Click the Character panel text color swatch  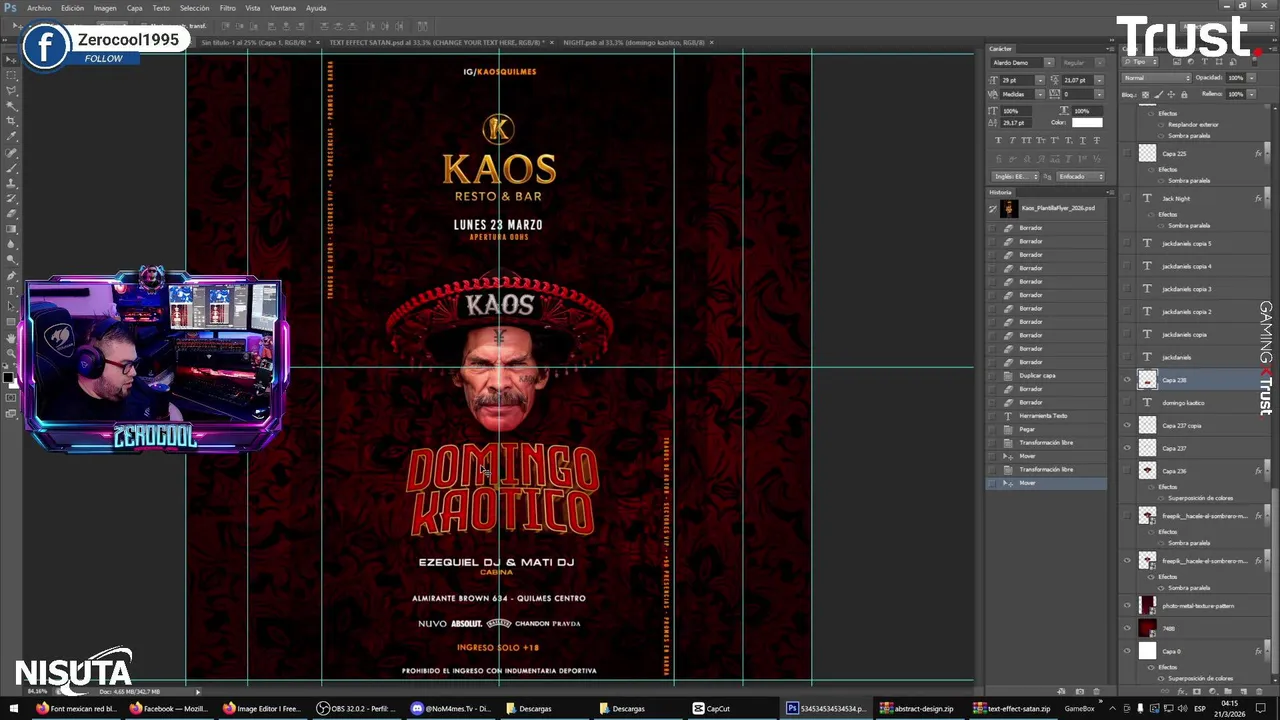(x=1087, y=123)
